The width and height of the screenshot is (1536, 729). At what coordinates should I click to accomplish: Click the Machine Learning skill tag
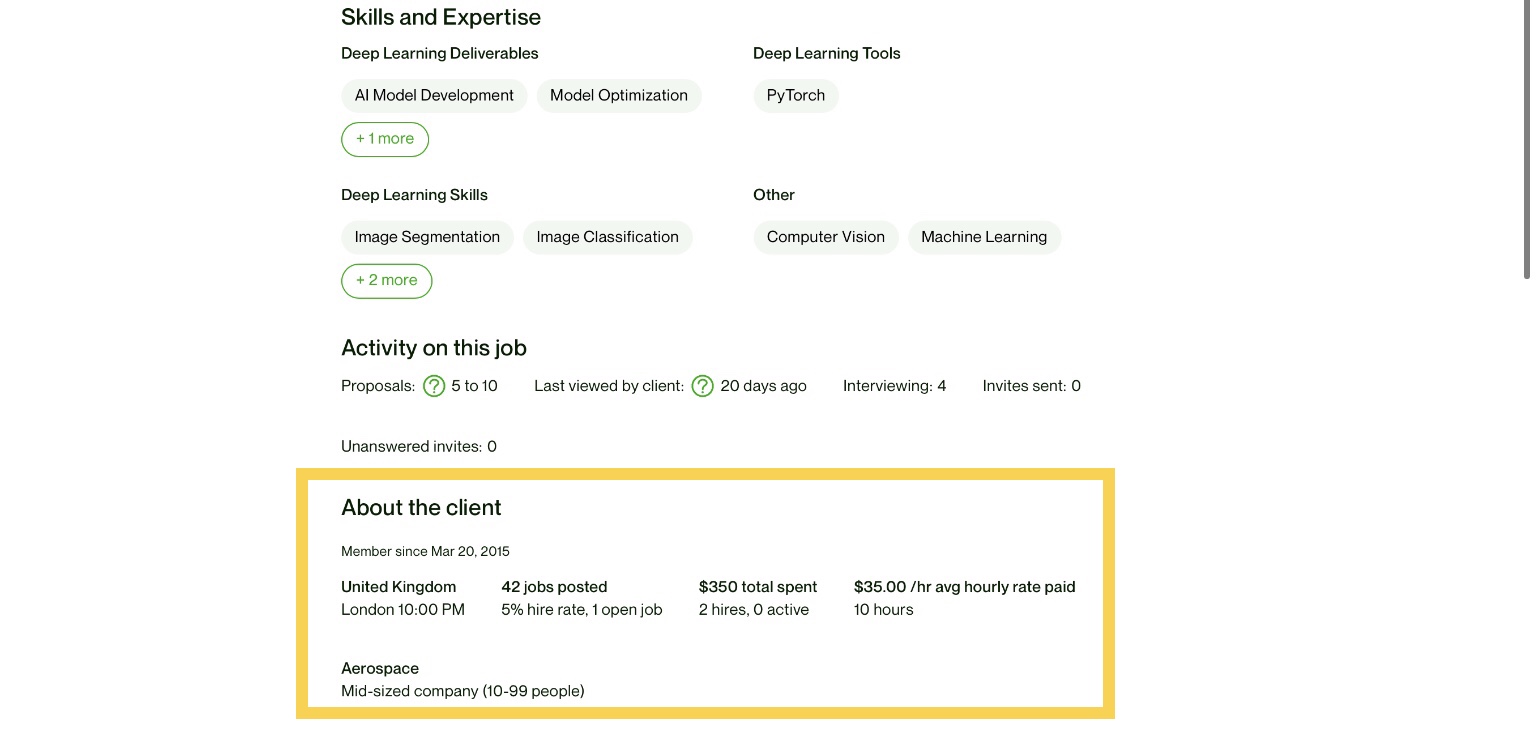click(x=984, y=237)
